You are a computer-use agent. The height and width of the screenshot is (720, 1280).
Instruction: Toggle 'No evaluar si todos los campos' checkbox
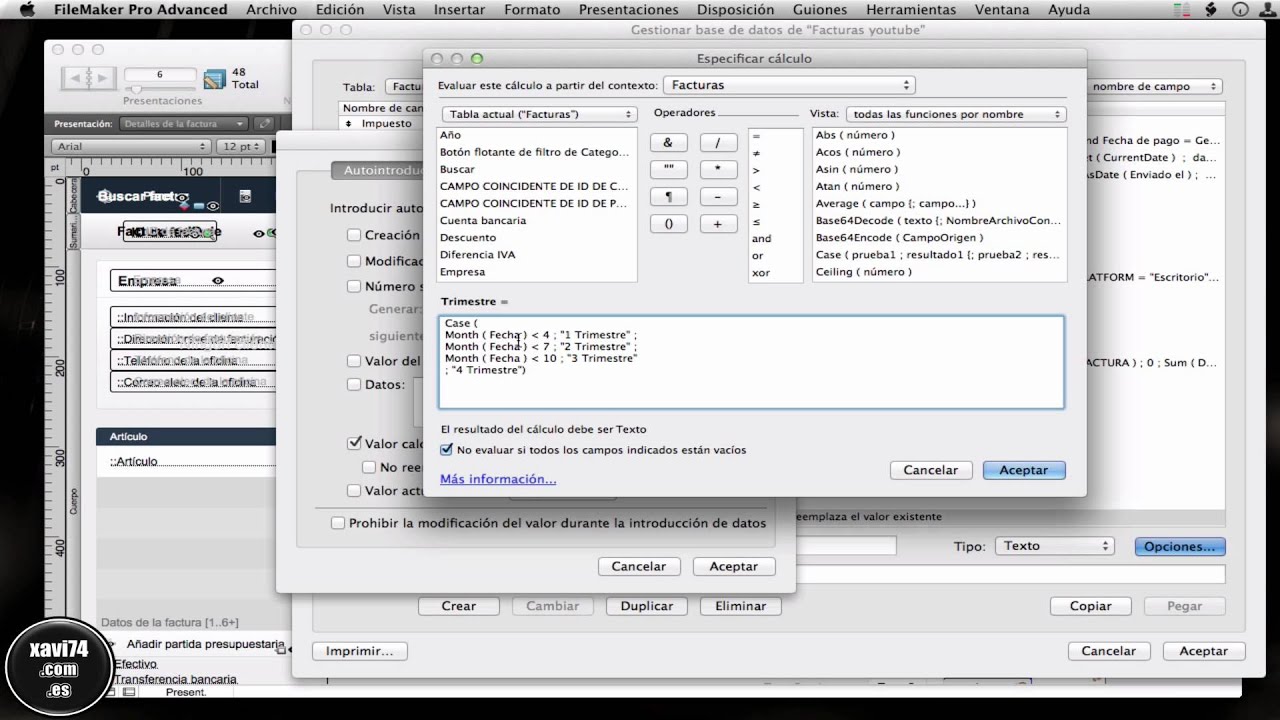pos(447,450)
